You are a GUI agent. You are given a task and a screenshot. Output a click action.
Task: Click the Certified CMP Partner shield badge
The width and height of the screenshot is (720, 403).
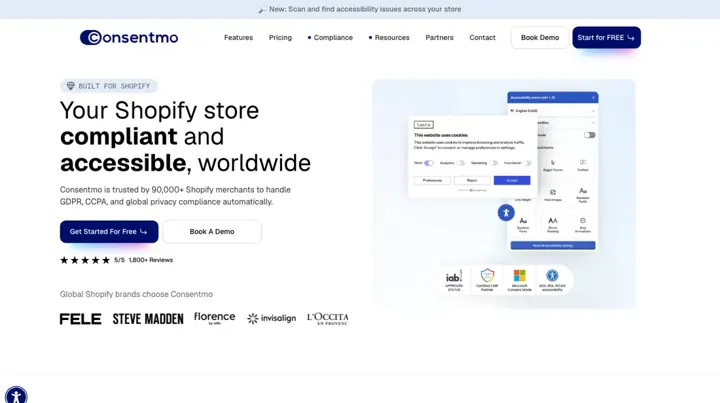pyautogui.click(x=487, y=280)
